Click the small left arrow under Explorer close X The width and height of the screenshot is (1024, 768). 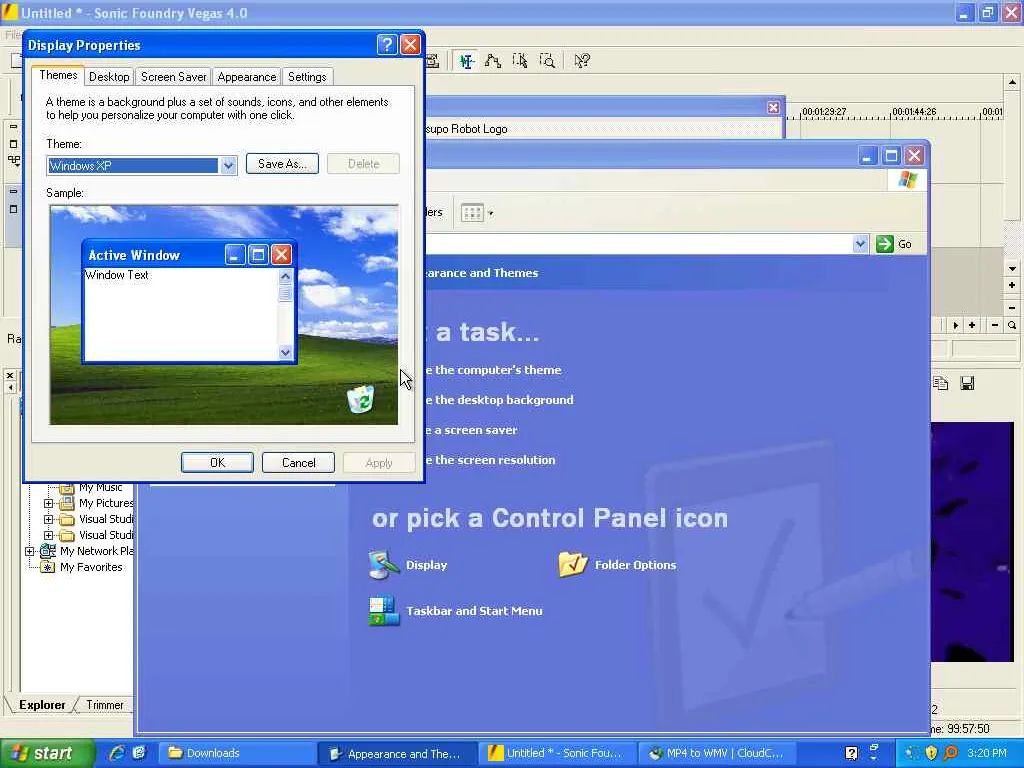pos(10,387)
